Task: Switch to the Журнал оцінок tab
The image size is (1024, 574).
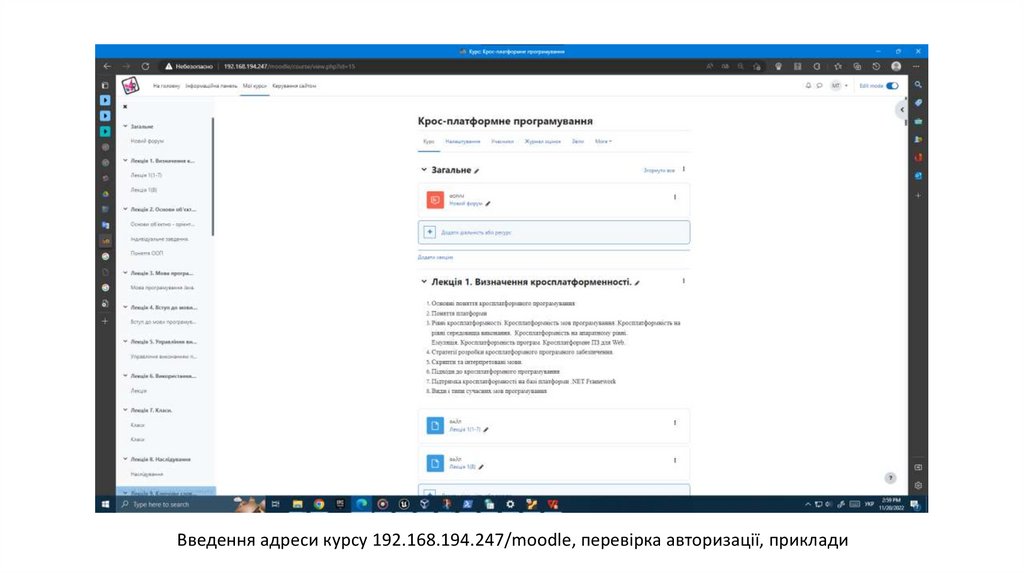Action: (x=543, y=141)
